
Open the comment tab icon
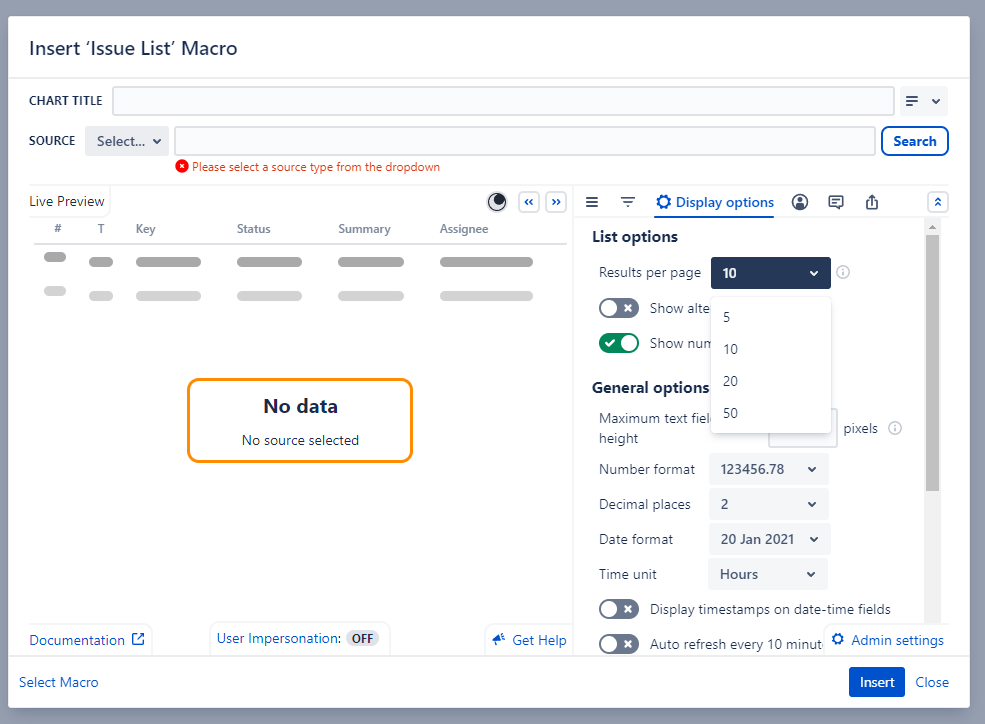point(836,202)
